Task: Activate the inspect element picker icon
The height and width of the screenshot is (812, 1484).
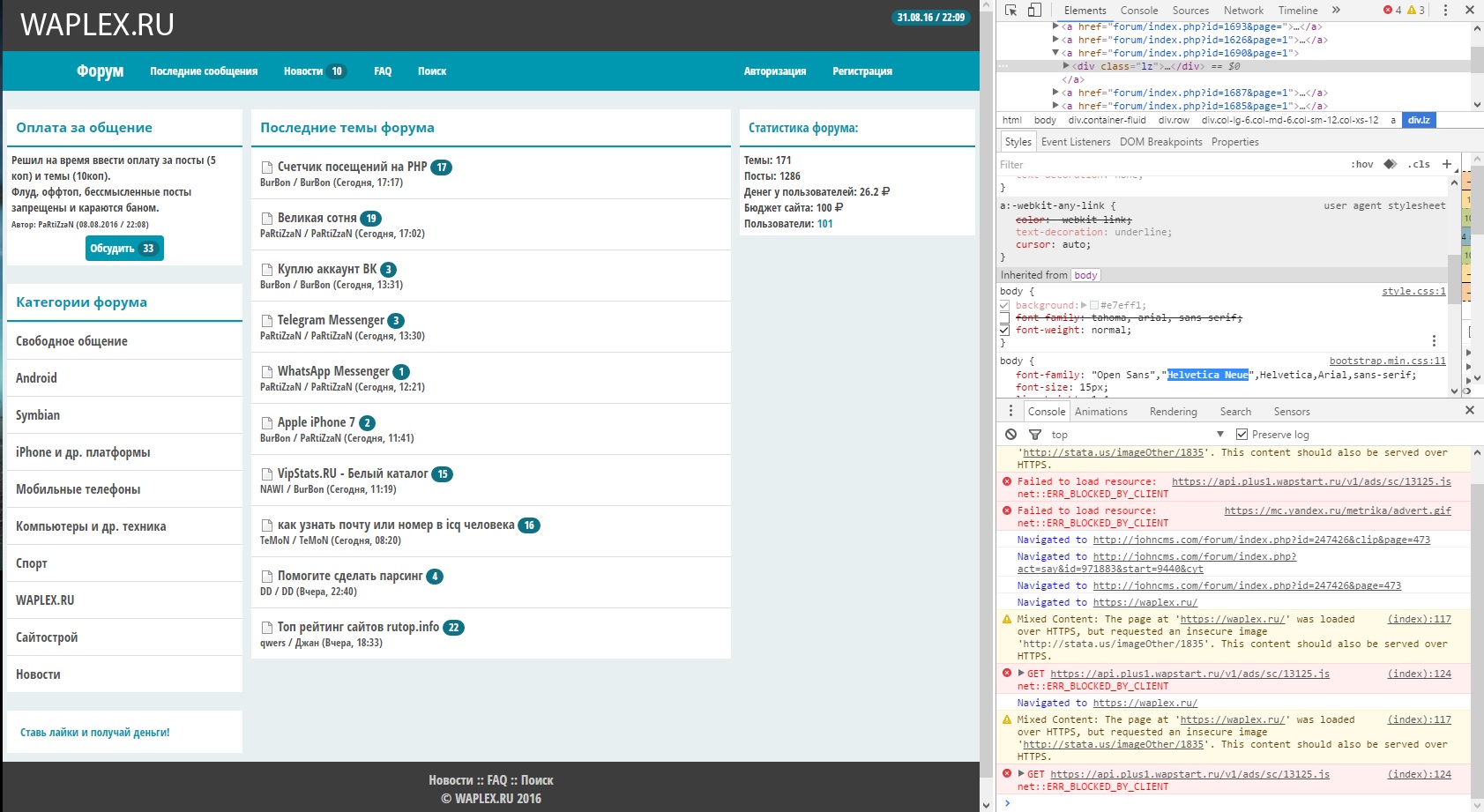Action: click(1010, 10)
